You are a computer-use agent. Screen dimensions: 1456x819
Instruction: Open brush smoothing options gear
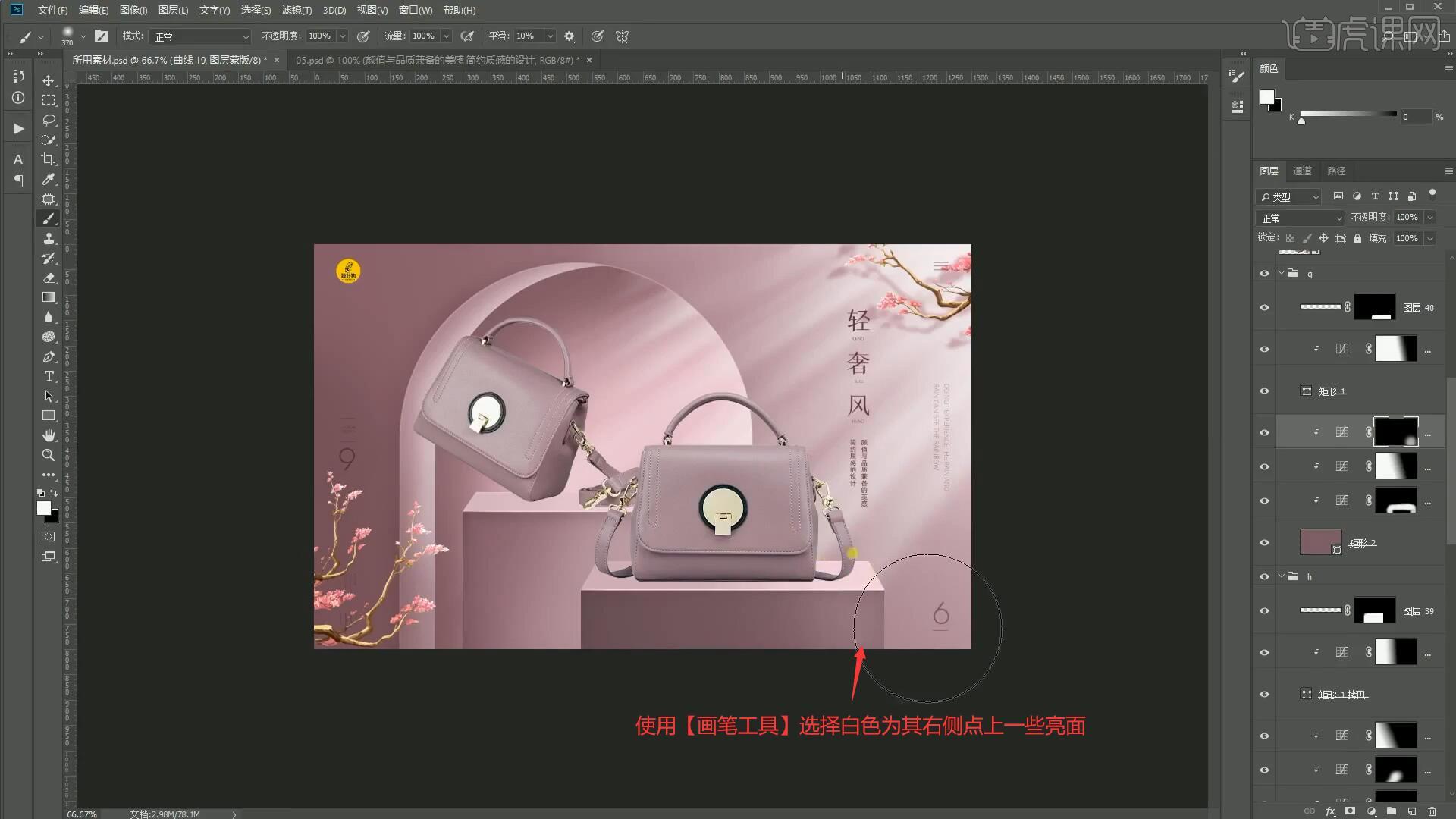coord(570,36)
